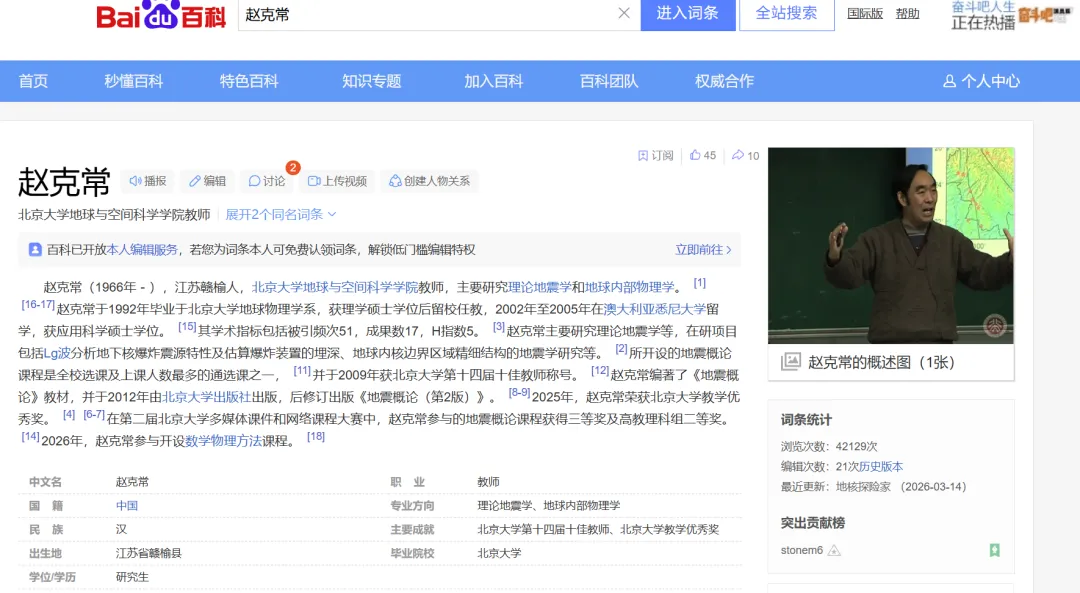Click citation reference [1]
The image size is (1080, 593).
click(699, 283)
